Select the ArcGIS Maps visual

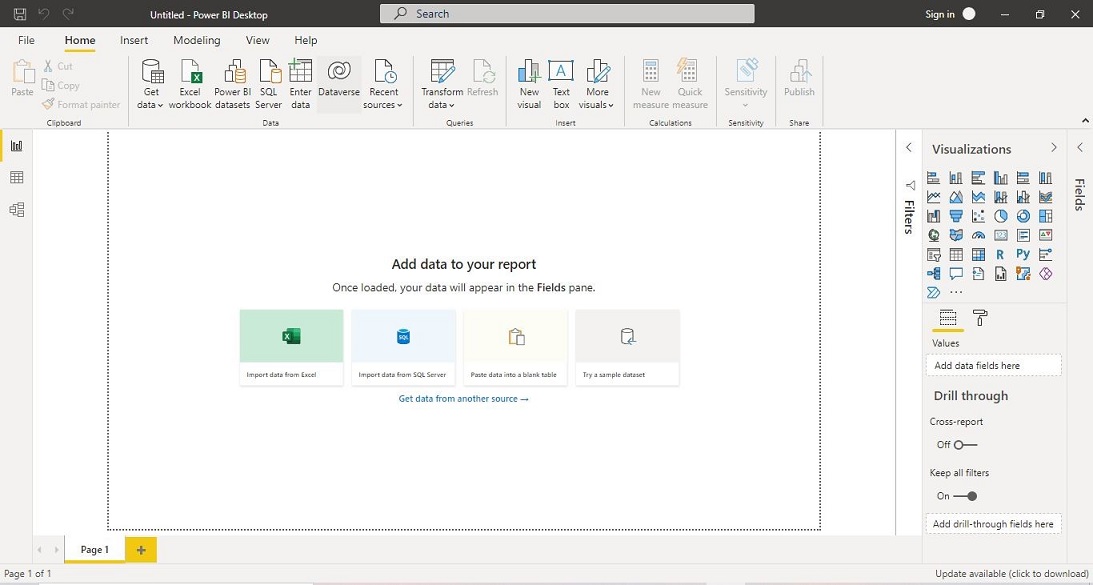tap(1023, 273)
